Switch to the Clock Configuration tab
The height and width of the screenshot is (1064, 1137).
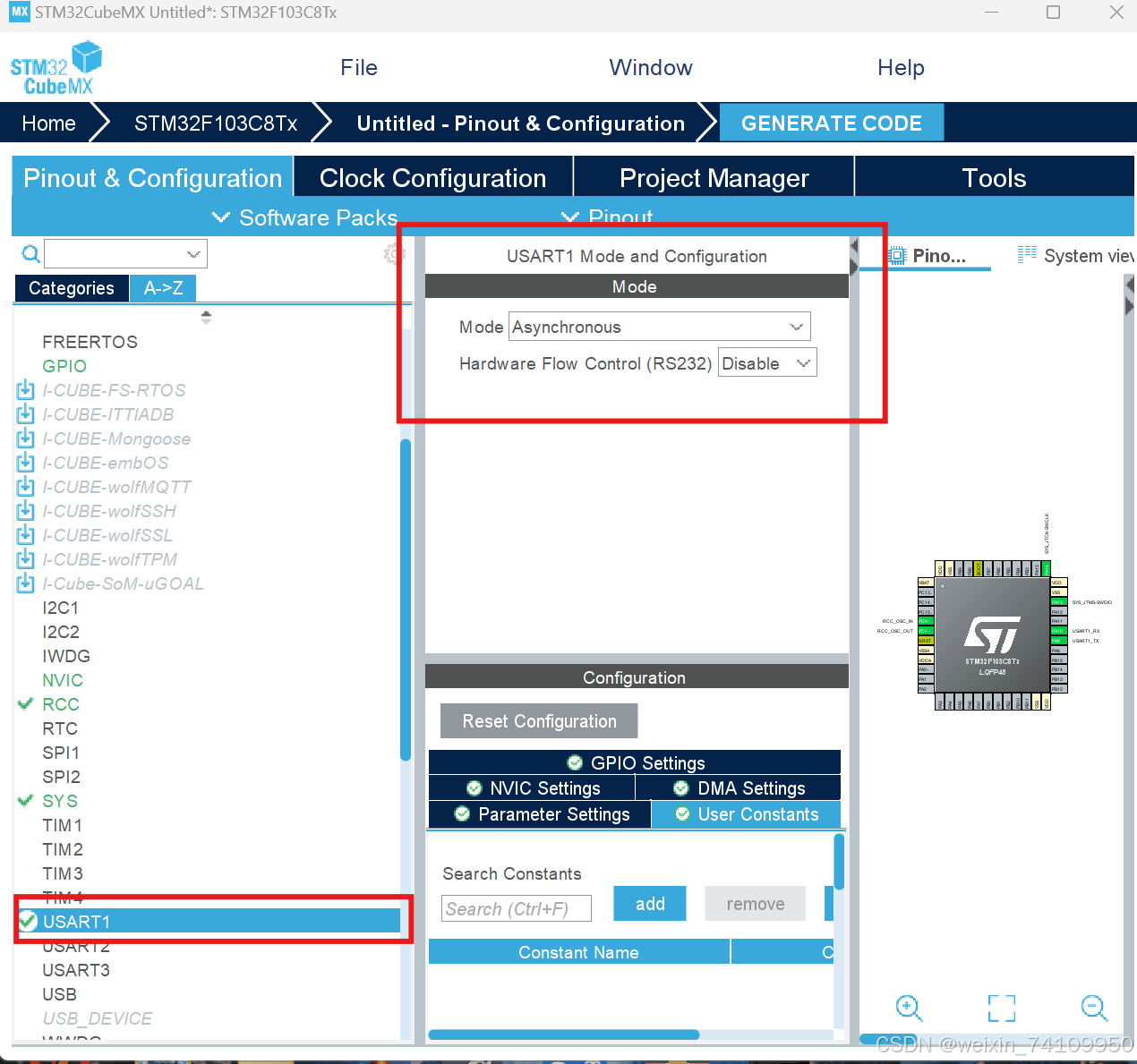point(433,178)
